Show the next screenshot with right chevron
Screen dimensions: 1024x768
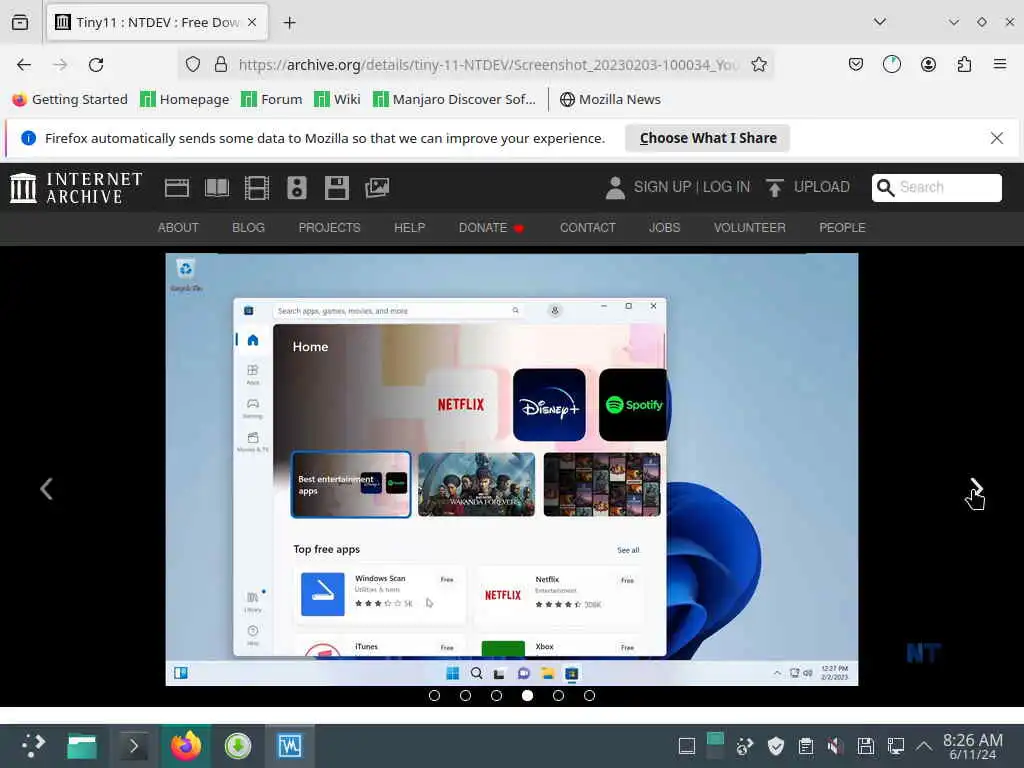point(976,488)
